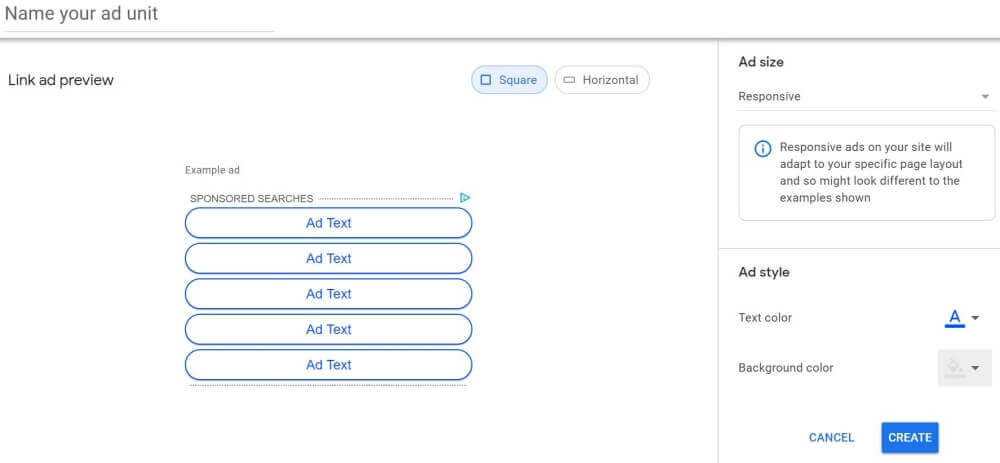
Task: Click the responsive ads information message text
Action: coord(871,172)
